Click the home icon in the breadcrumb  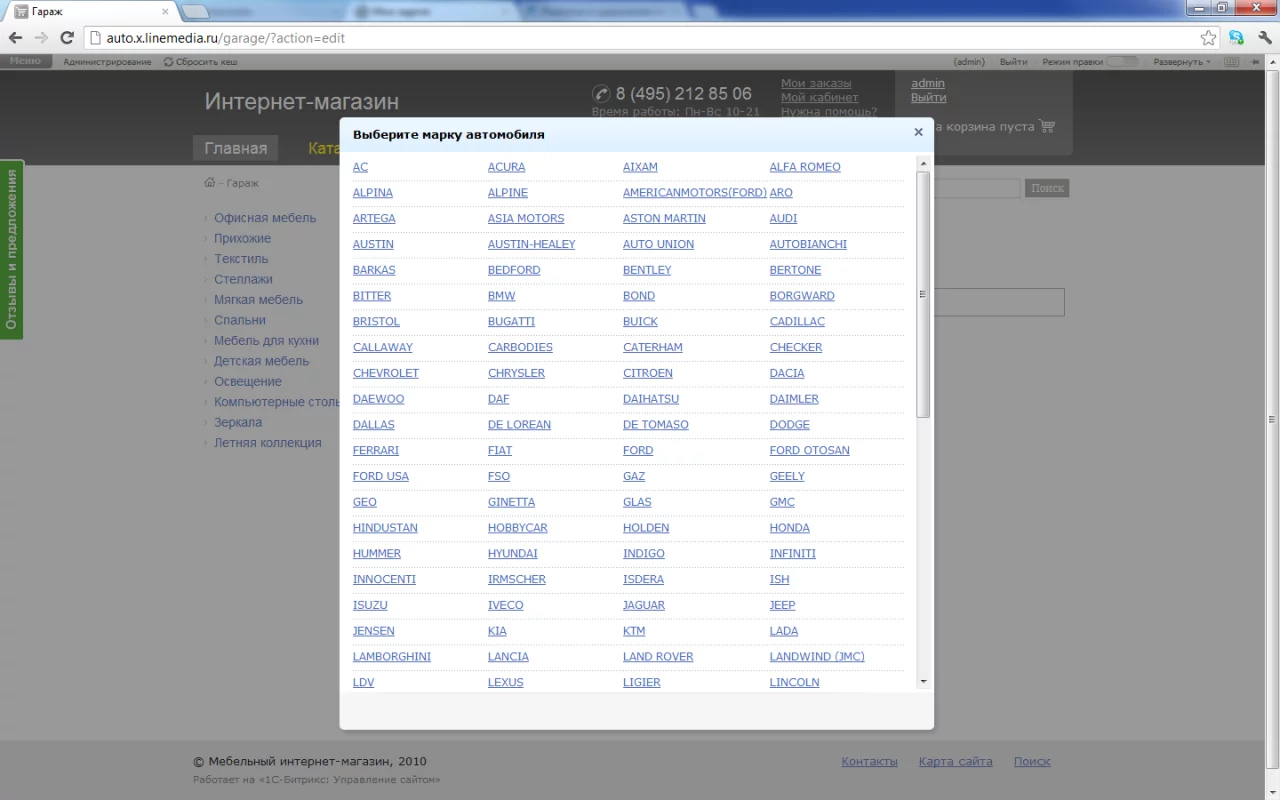209,183
